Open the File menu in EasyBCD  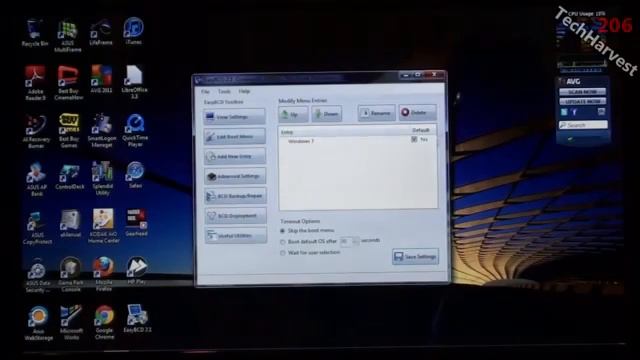click(x=205, y=91)
